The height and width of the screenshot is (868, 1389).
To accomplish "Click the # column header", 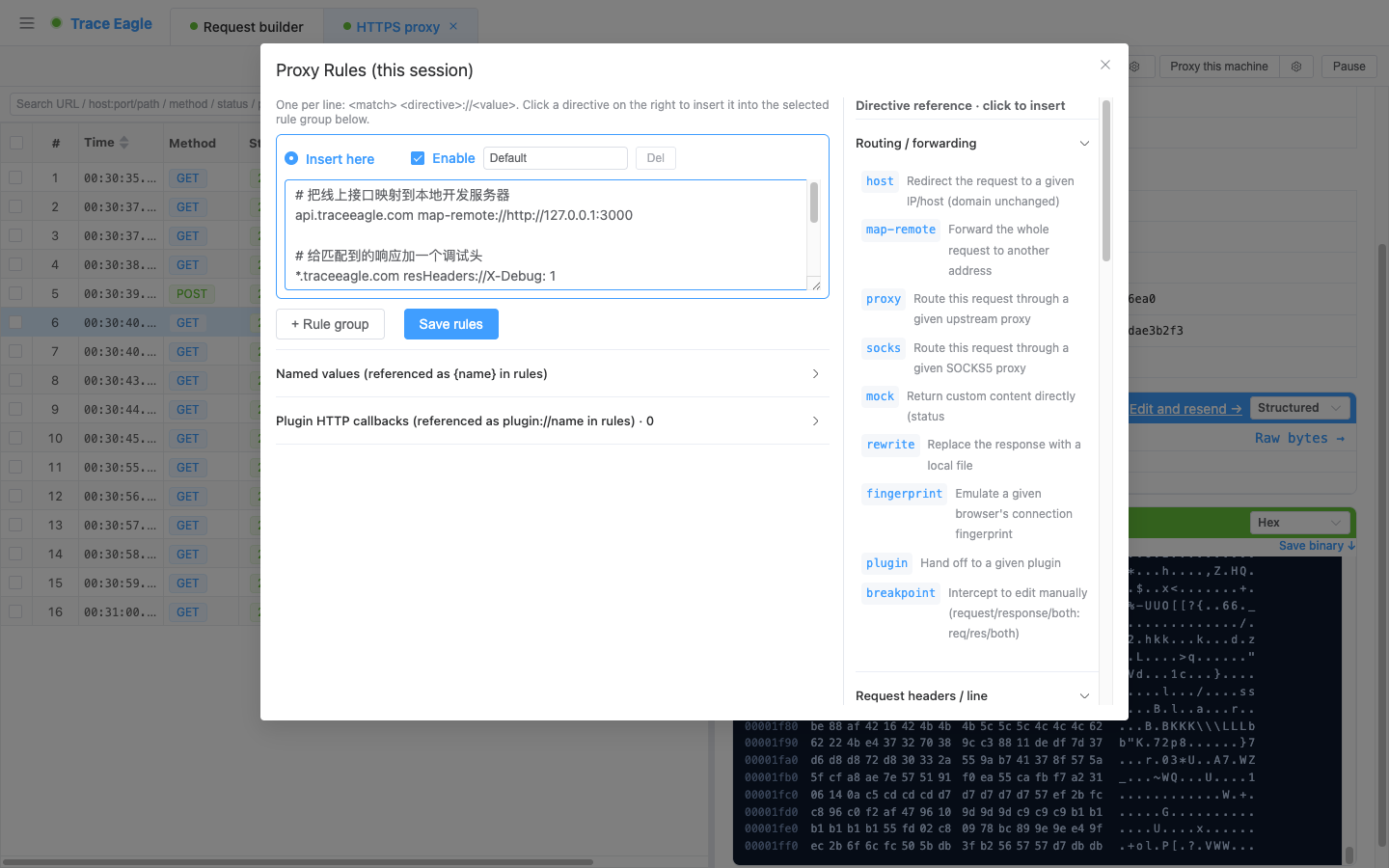I will (x=56, y=143).
